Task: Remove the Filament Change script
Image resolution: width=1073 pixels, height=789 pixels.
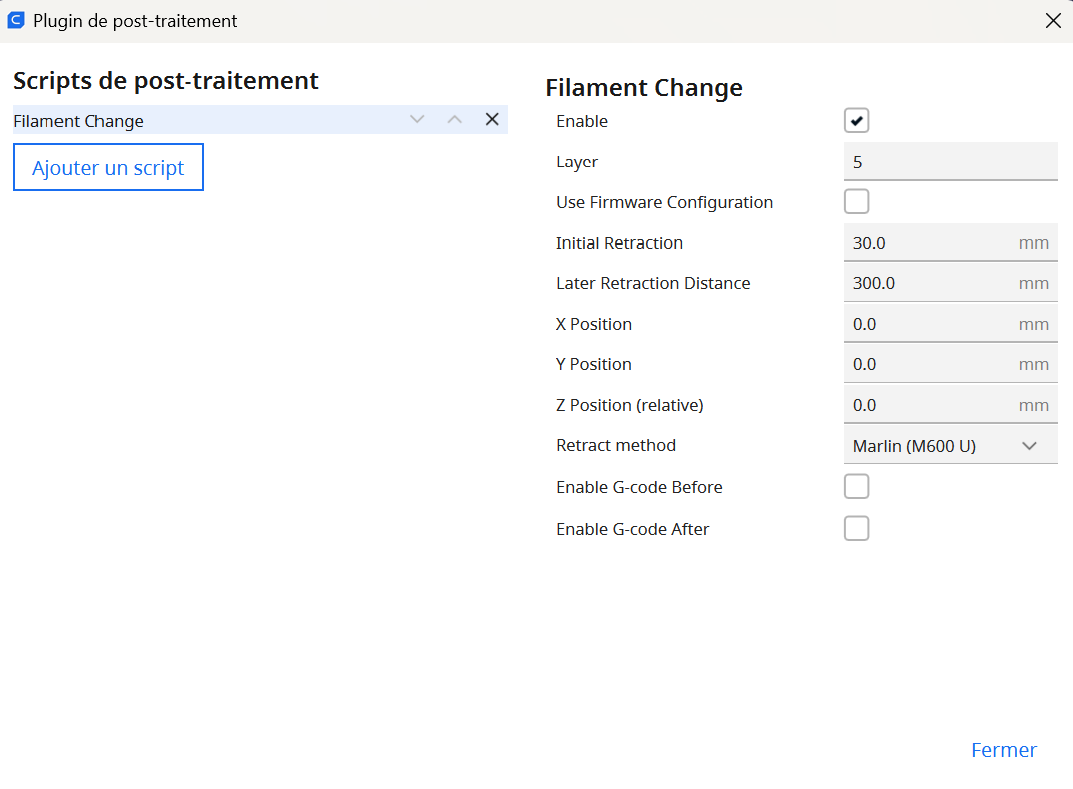Action: pyautogui.click(x=492, y=120)
